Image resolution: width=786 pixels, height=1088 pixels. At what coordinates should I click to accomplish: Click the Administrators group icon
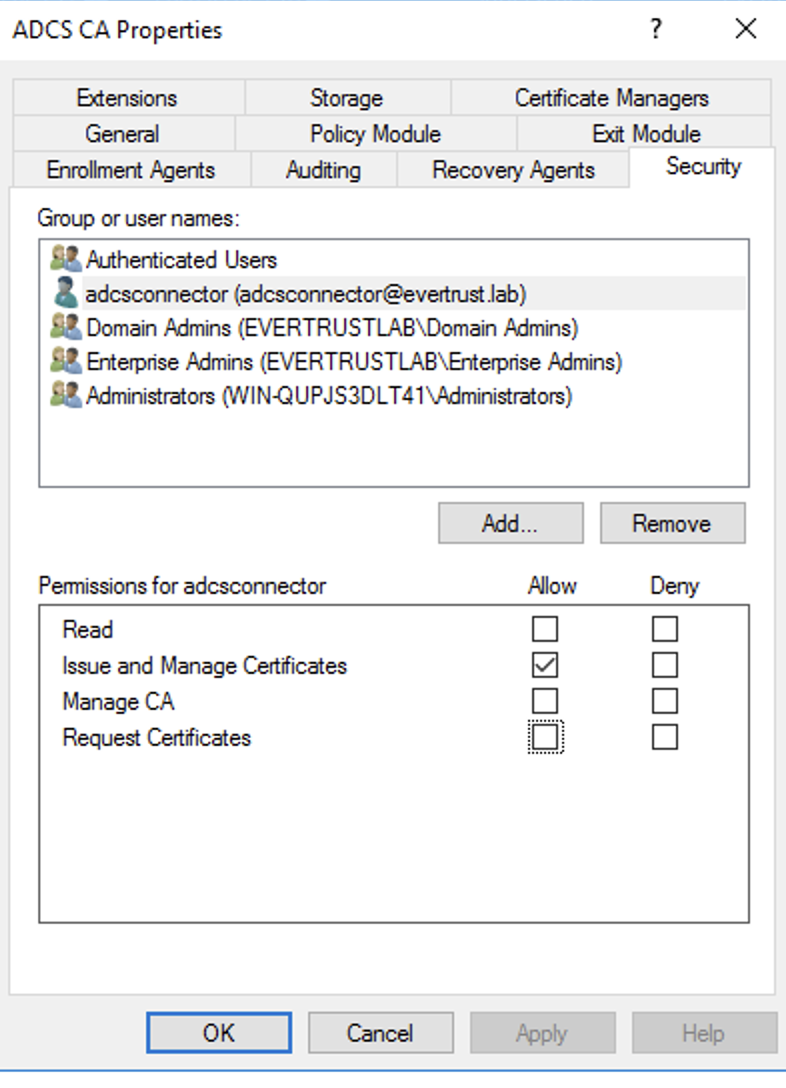pos(66,395)
